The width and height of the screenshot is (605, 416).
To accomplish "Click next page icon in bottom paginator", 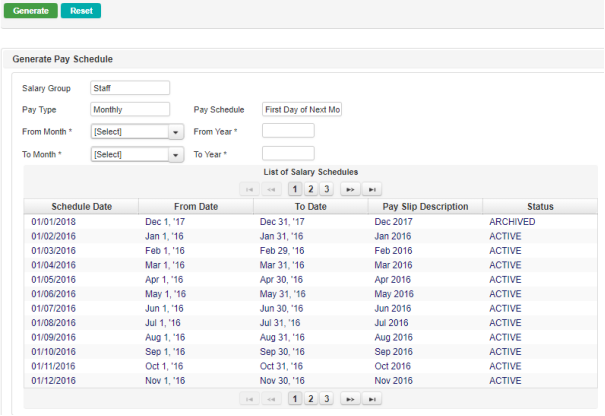I will tap(349, 399).
